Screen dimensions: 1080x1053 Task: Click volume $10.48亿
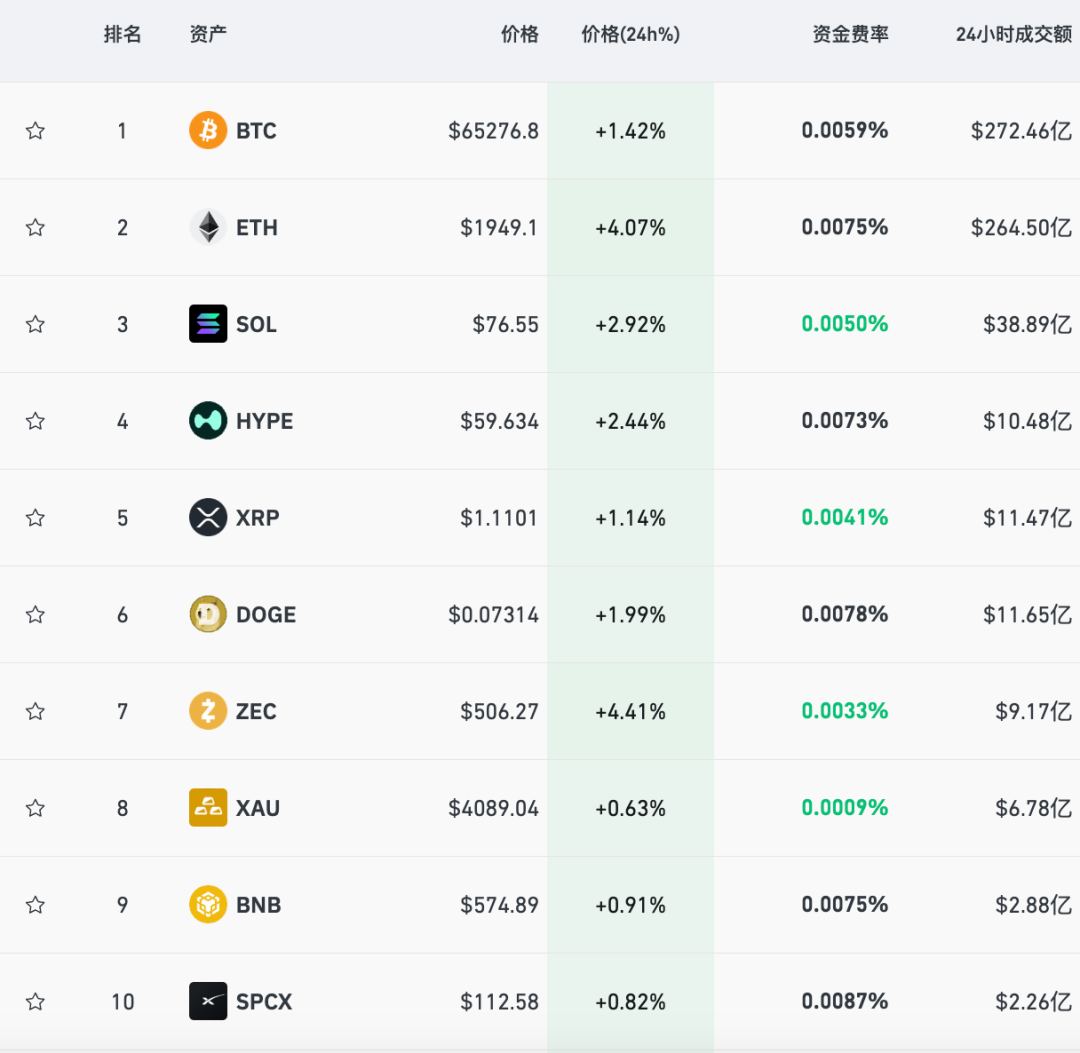pos(1028,421)
